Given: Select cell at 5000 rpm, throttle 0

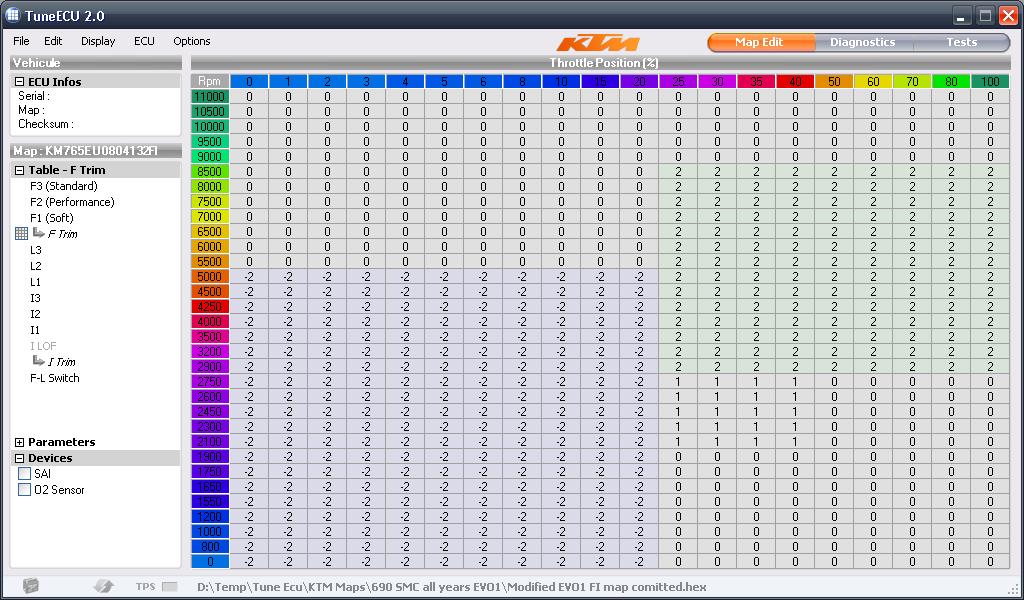Looking at the screenshot, I should pos(249,276).
